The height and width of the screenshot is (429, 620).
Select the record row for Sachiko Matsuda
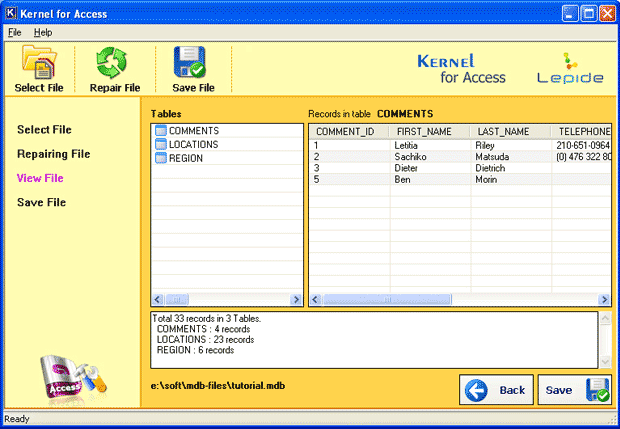pyautogui.click(x=458, y=157)
